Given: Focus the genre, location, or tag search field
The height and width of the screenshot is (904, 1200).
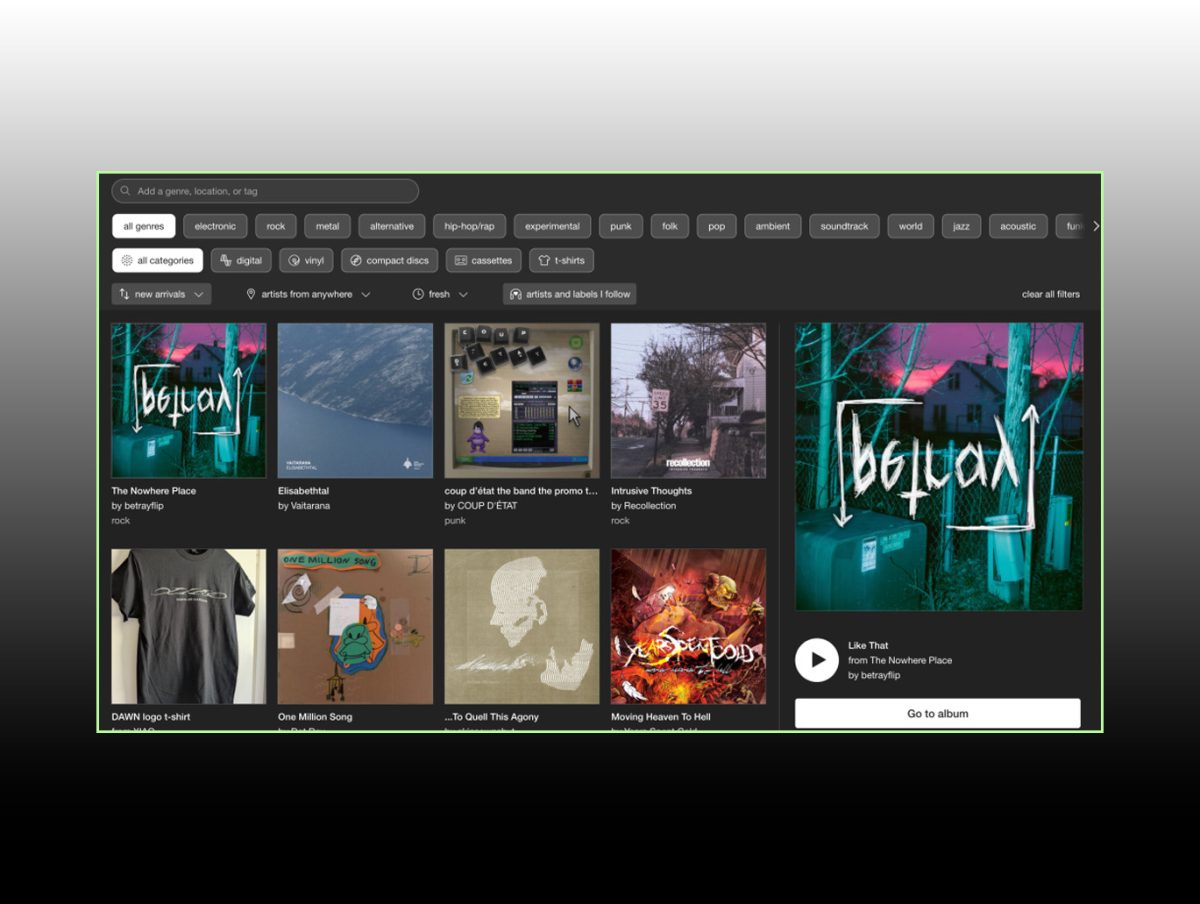Looking at the screenshot, I should 265,191.
